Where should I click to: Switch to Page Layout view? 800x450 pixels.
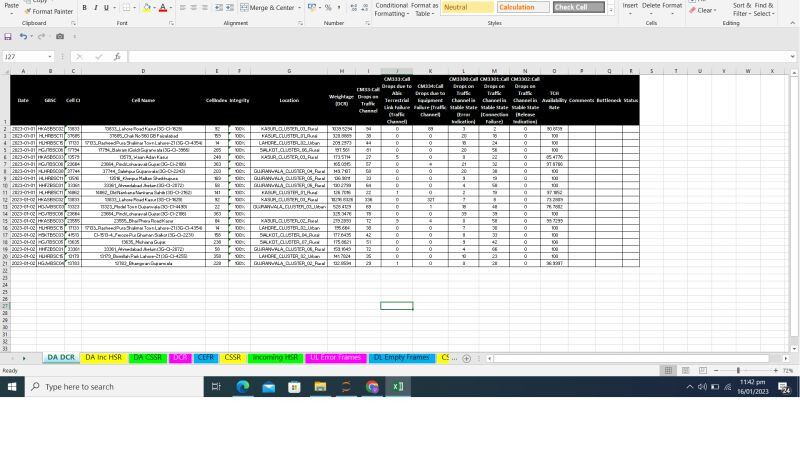pyautogui.click(x=685, y=370)
